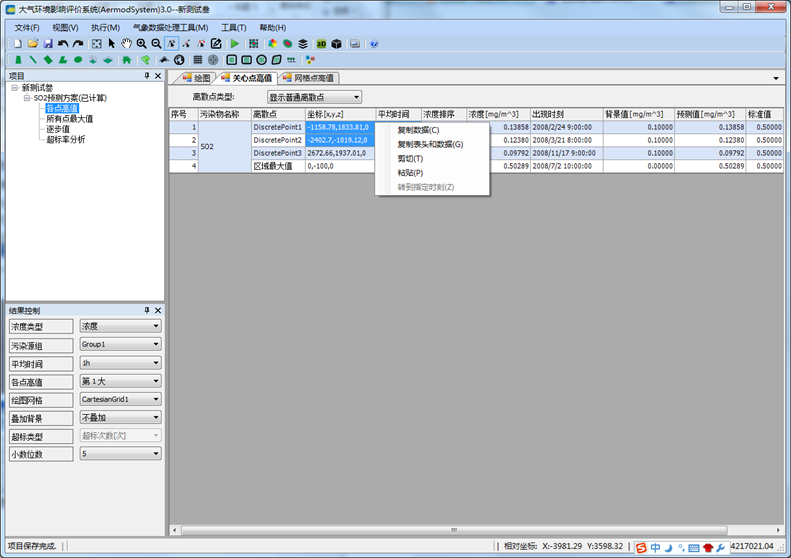The width and height of the screenshot is (791, 558).
Task: Pin the 结果控制 panel with pushpin
Action: pyautogui.click(x=147, y=311)
